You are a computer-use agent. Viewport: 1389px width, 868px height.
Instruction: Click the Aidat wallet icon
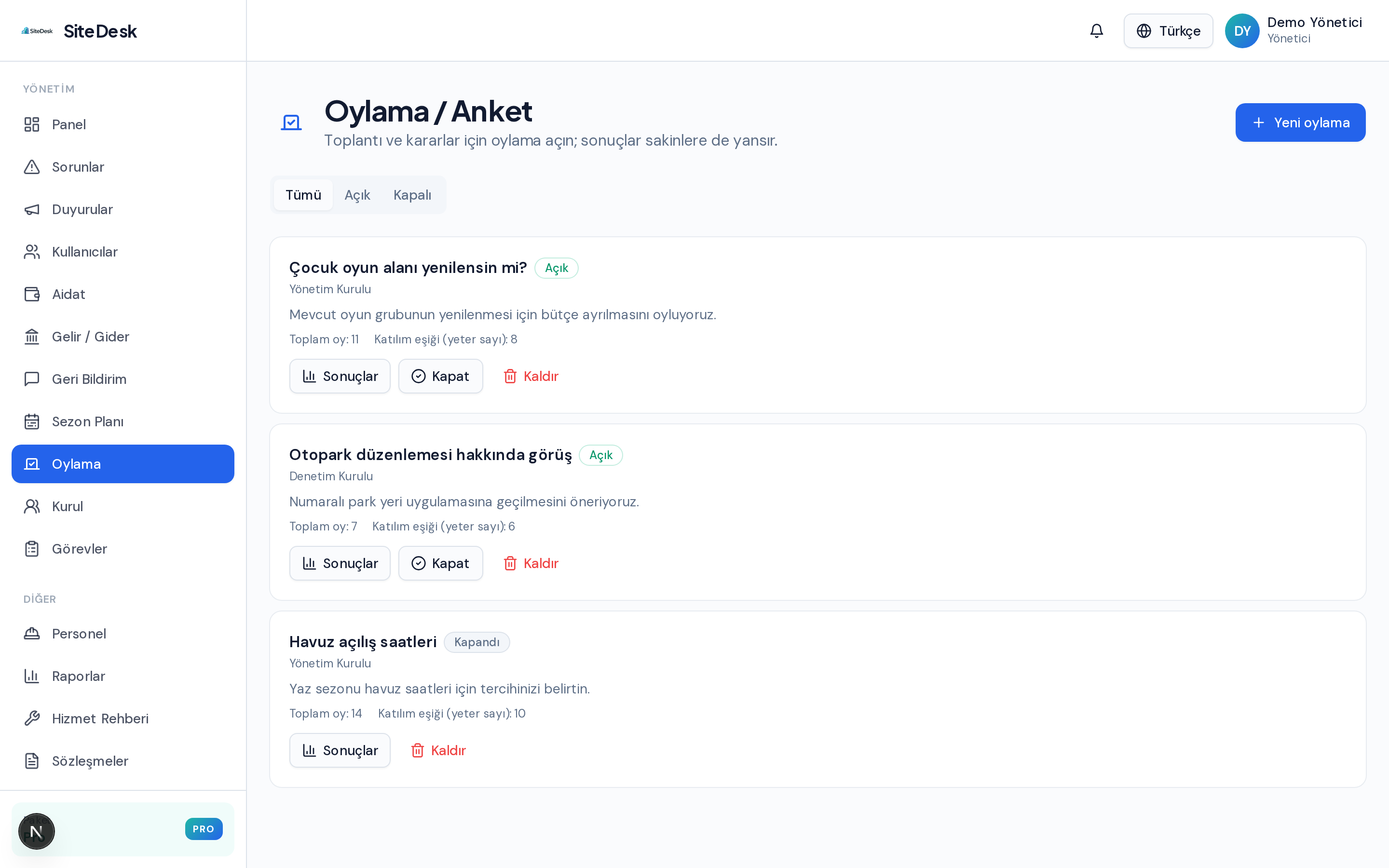pyautogui.click(x=32, y=295)
